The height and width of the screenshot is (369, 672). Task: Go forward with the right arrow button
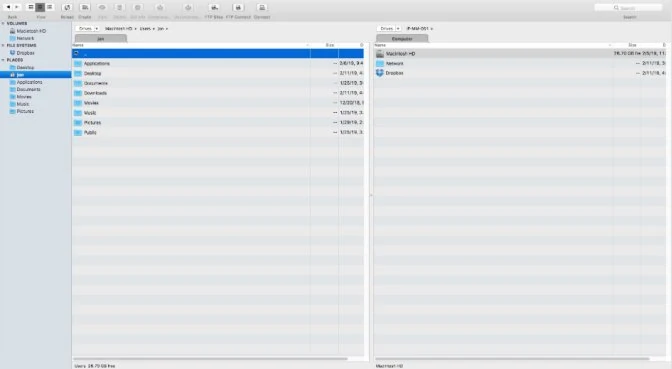[x=17, y=7]
